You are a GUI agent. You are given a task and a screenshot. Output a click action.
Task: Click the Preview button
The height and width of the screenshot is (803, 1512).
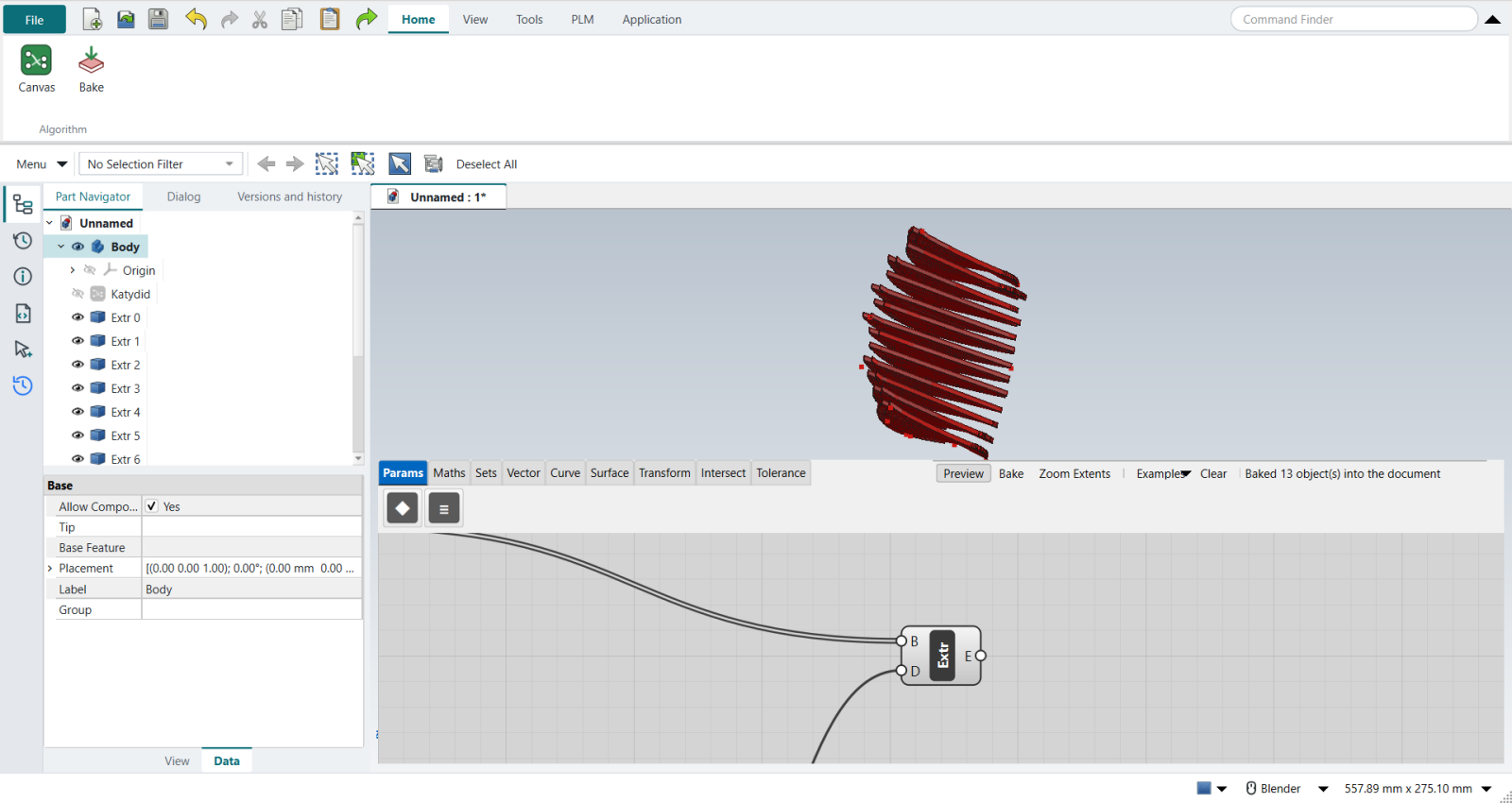click(963, 474)
